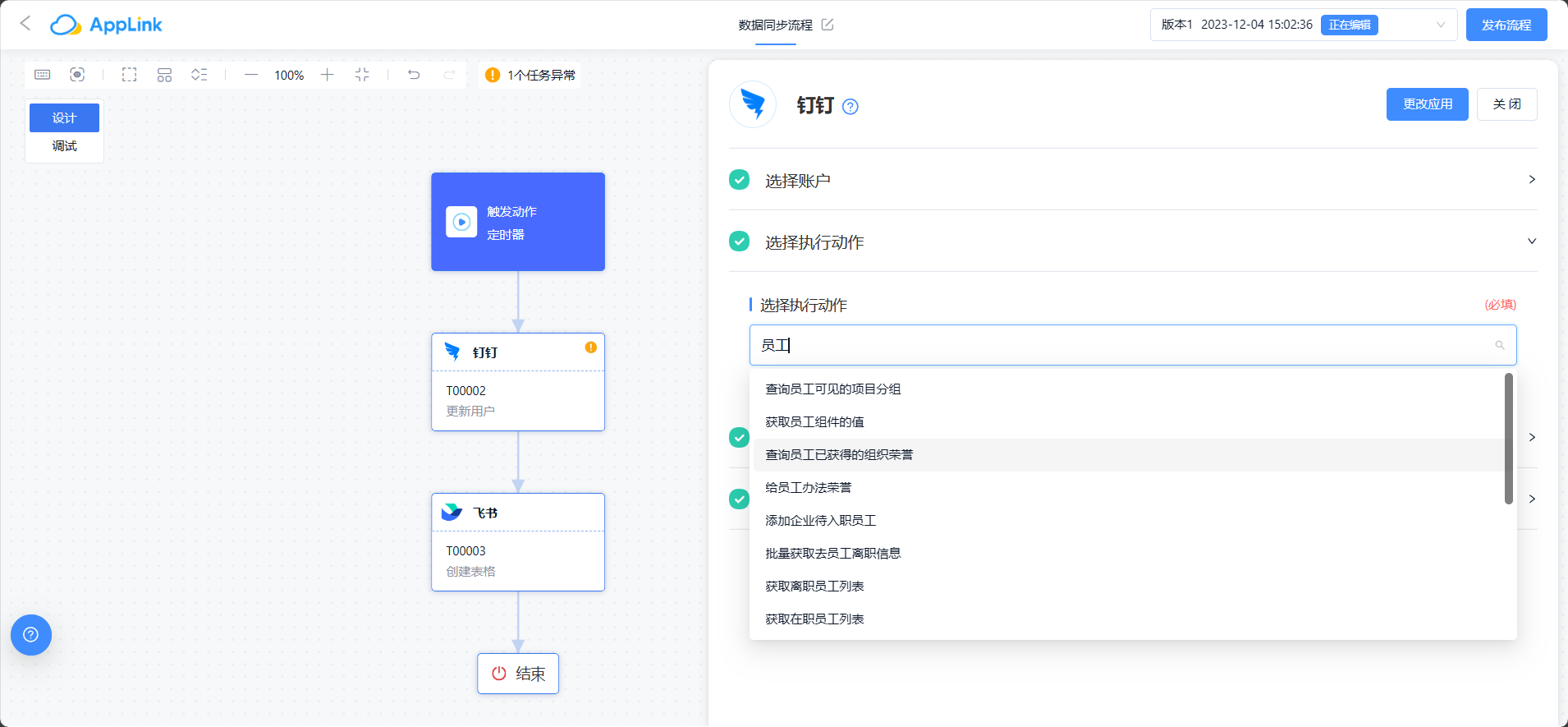Open the floating help button

pyautogui.click(x=31, y=635)
